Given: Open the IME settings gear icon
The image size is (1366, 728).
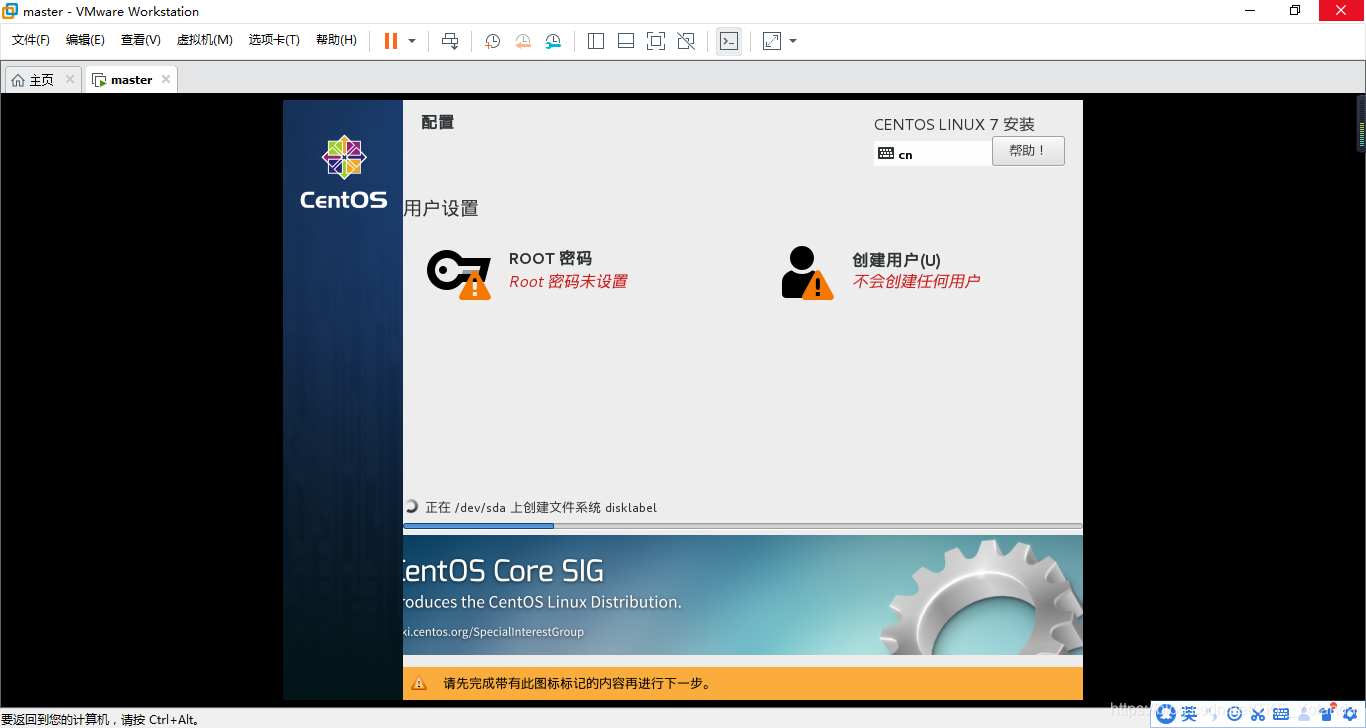Looking at the screenshot, I should (1350, 714).
